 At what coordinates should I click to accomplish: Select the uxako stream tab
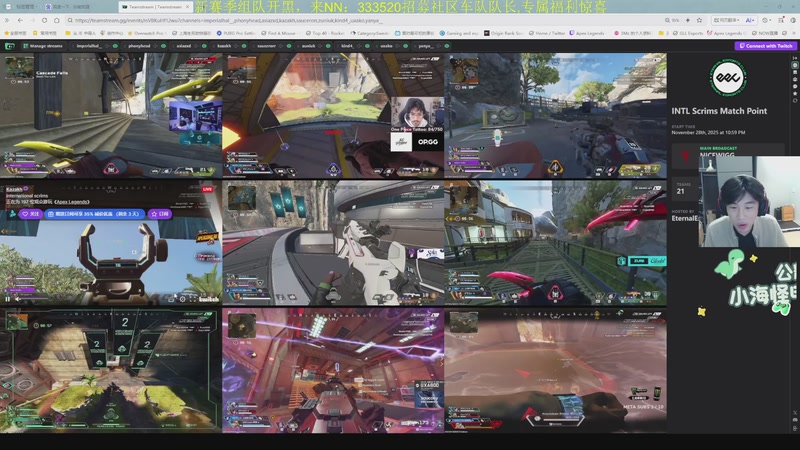(386, 46)
